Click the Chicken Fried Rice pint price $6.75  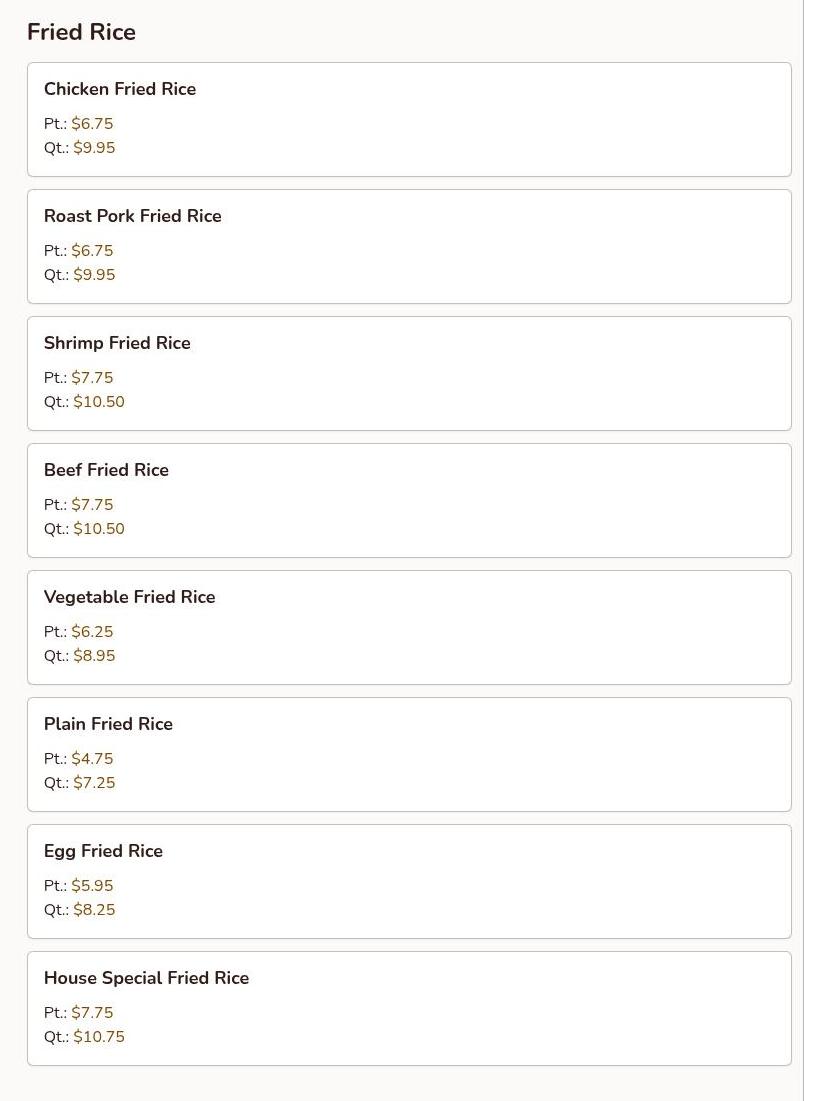[92, 124]
